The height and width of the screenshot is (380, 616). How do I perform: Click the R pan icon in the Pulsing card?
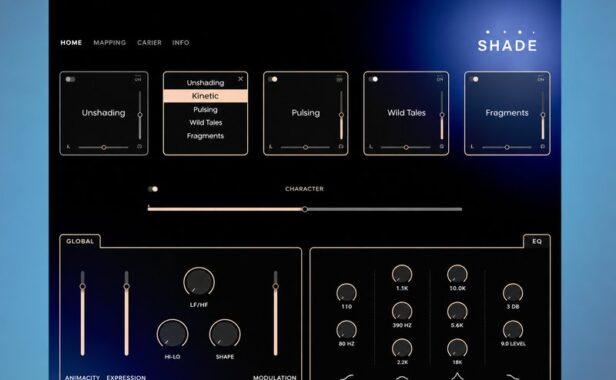tap(341, 147)
